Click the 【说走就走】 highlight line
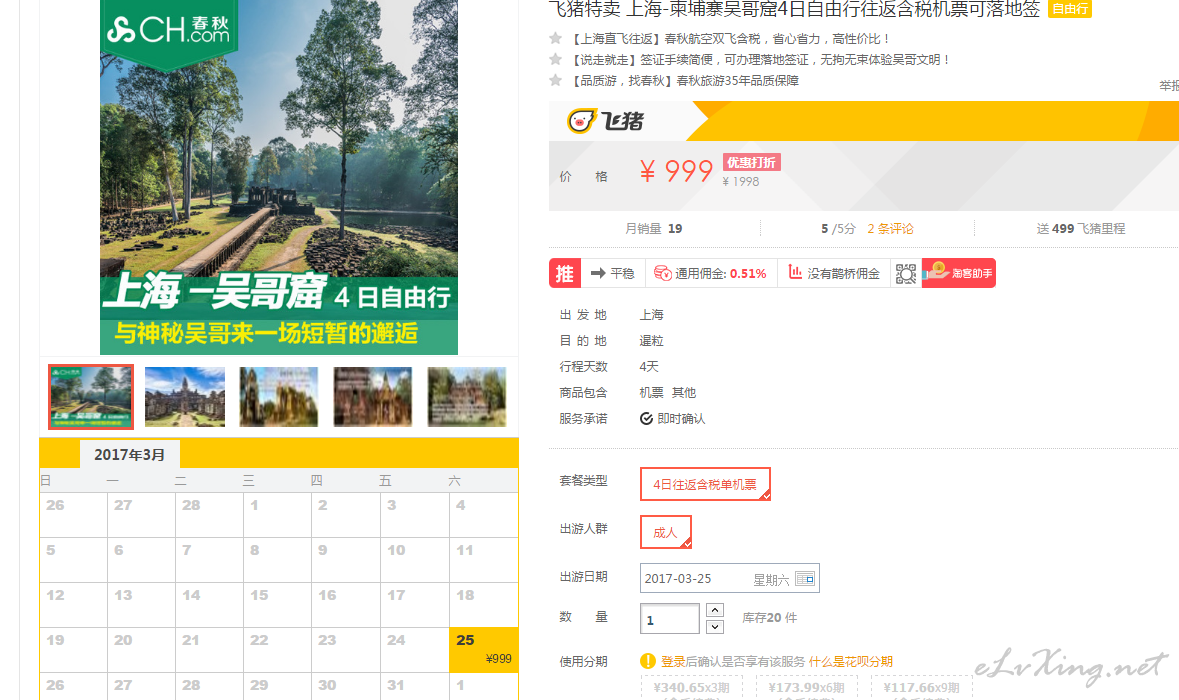Viewport: 1179px width, 700px height. pyautogui.click(x=760, y=59)
